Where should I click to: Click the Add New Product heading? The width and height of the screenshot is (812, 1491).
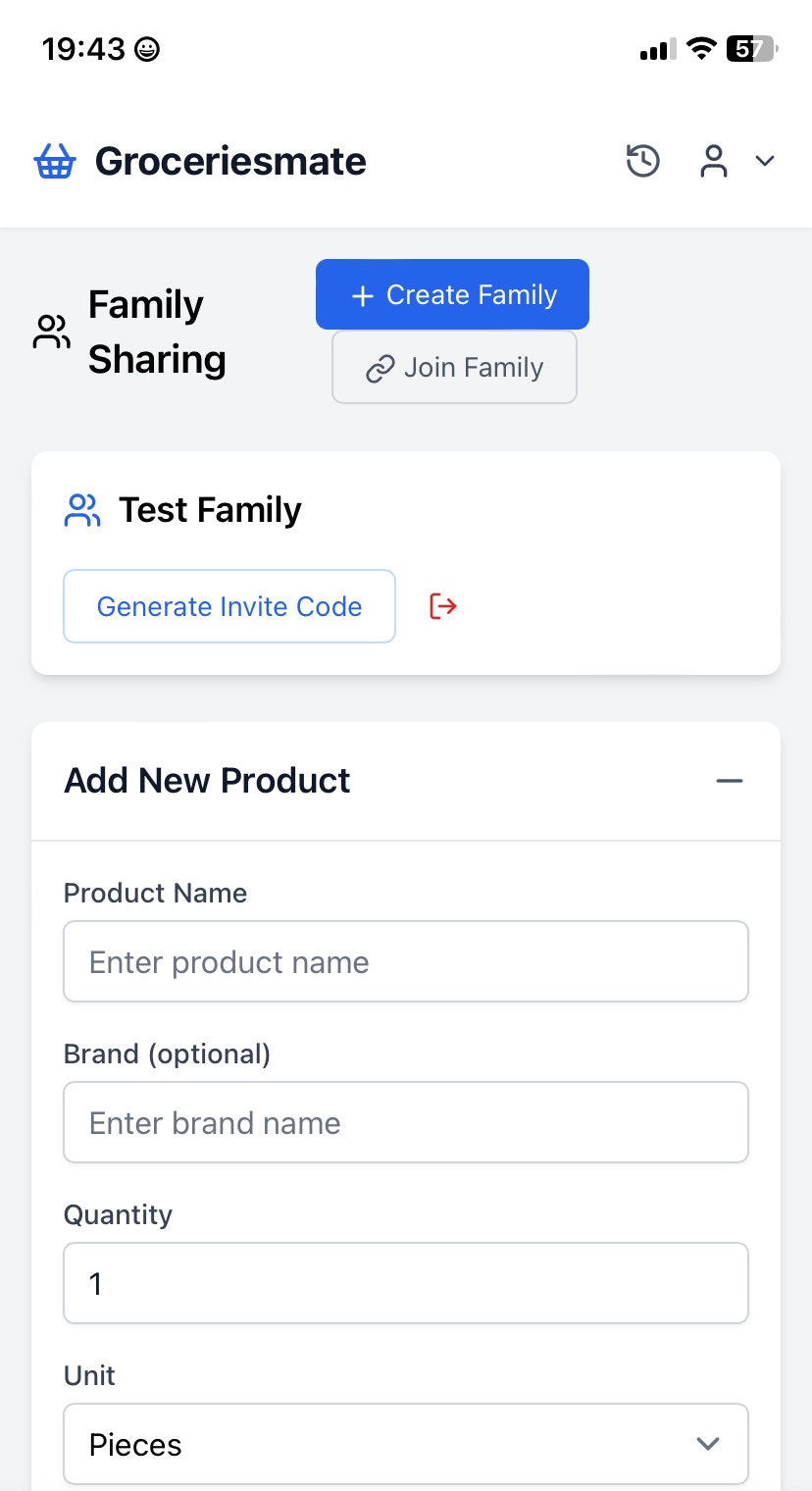[x=207, y=781]
